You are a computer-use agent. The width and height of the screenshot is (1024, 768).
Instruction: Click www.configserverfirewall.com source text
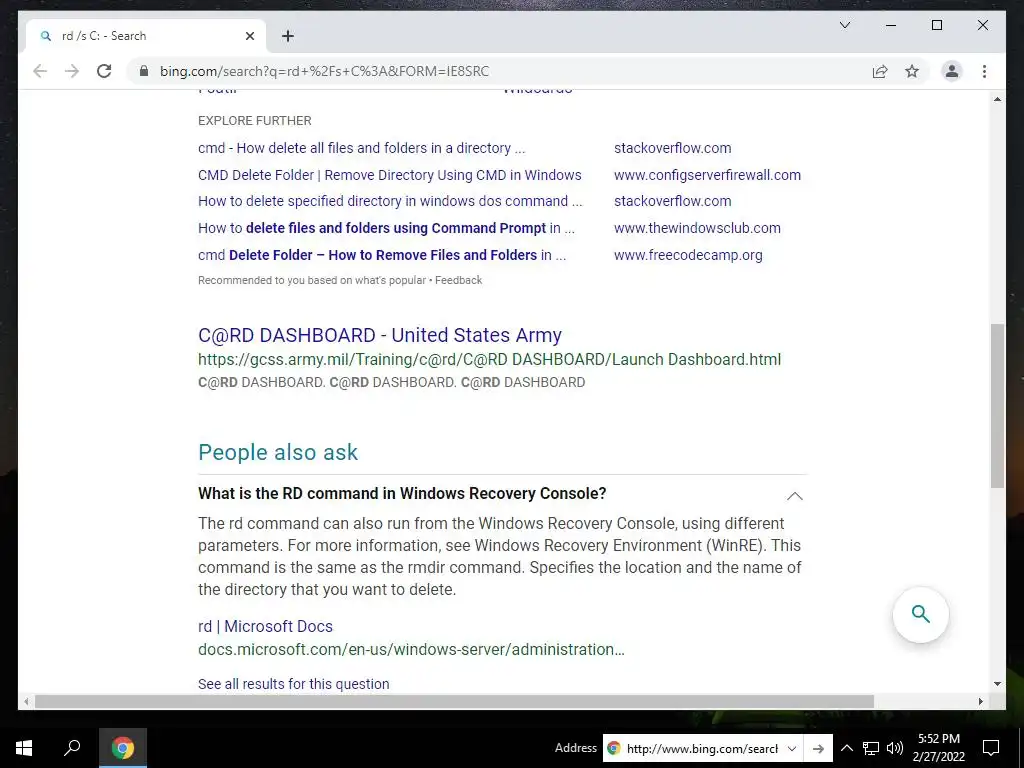707,175
